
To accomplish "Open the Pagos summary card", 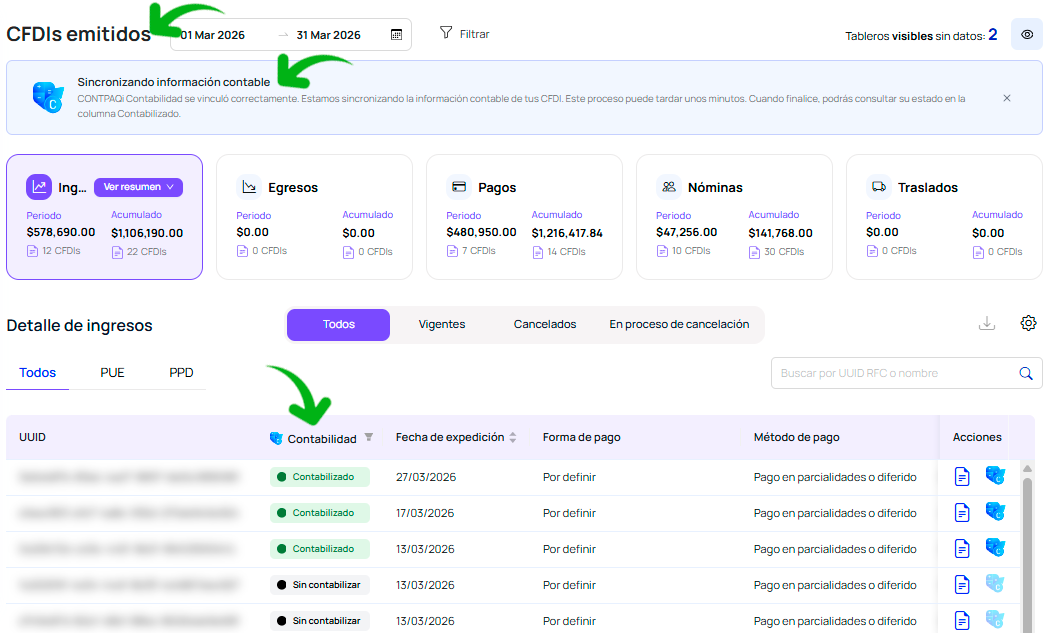I will [x=524, y=217].
